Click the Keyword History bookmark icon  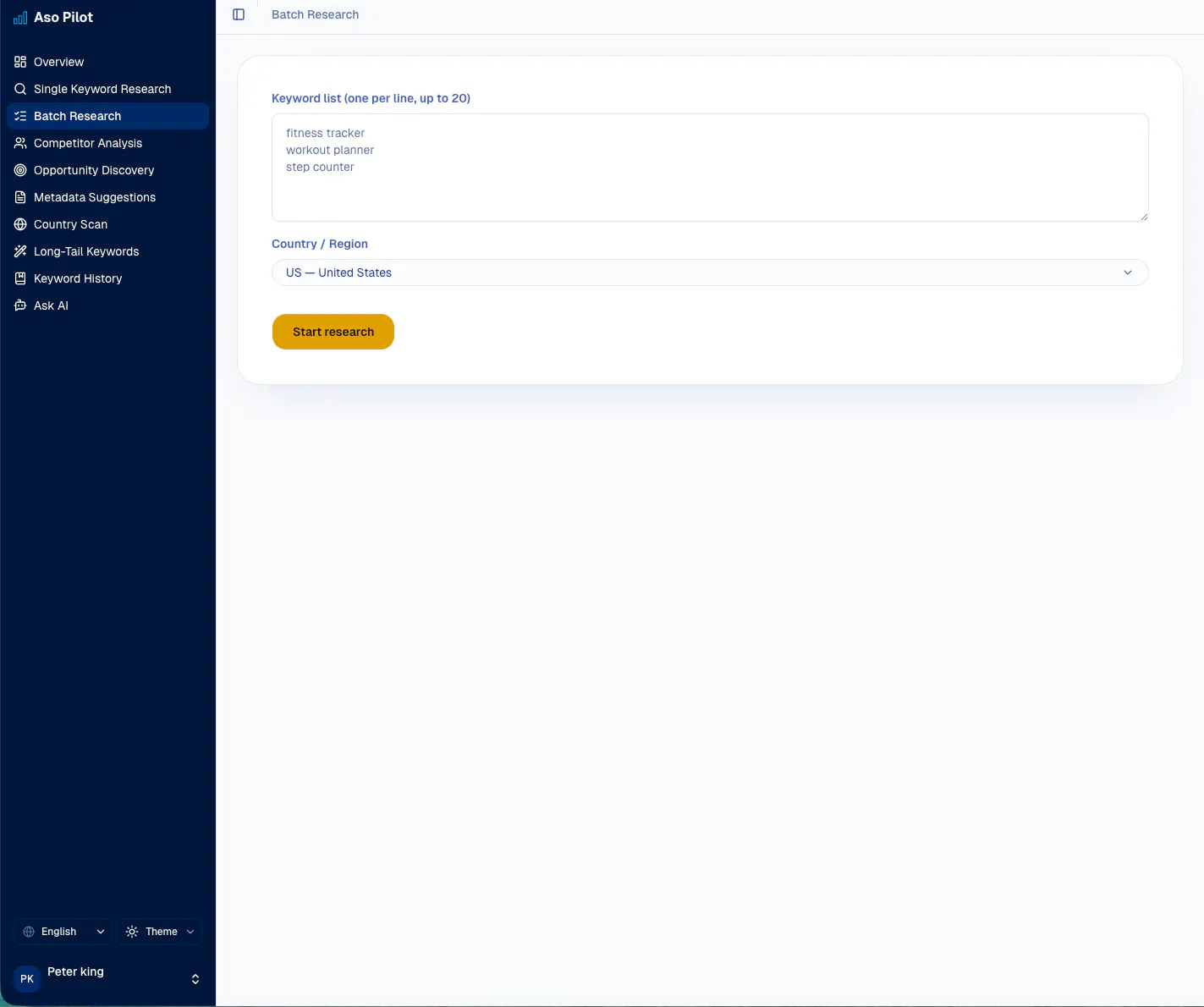coord(20,278)
